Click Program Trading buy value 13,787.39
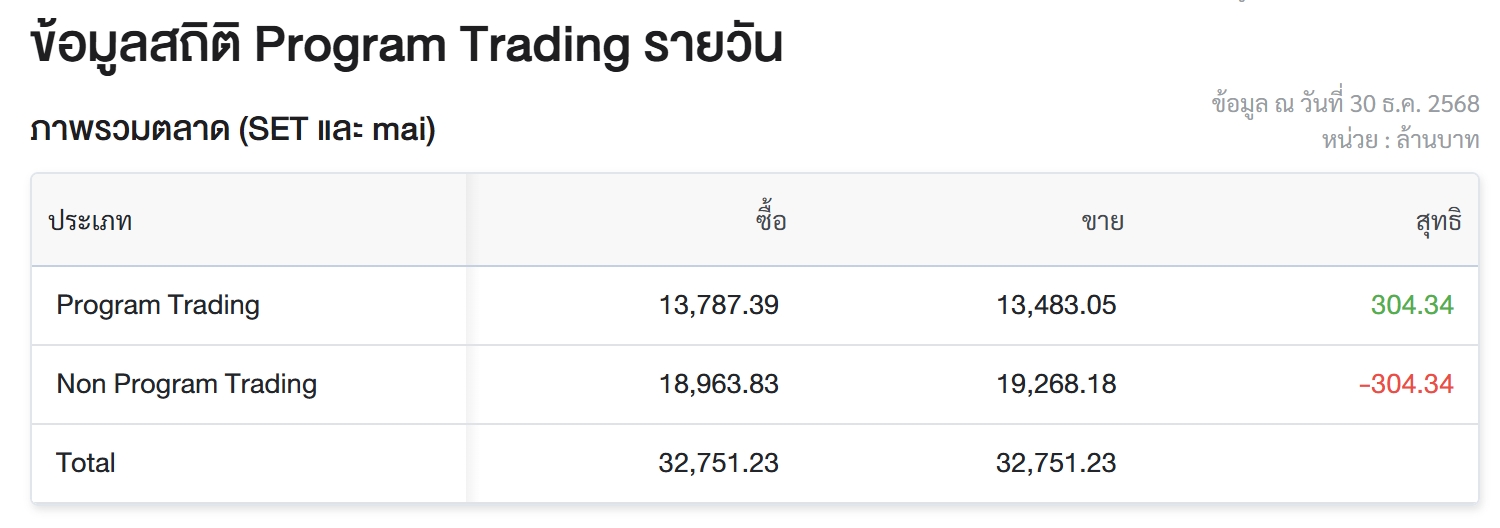The width and height of the screenshot is (1500, 528). [718, 305]
